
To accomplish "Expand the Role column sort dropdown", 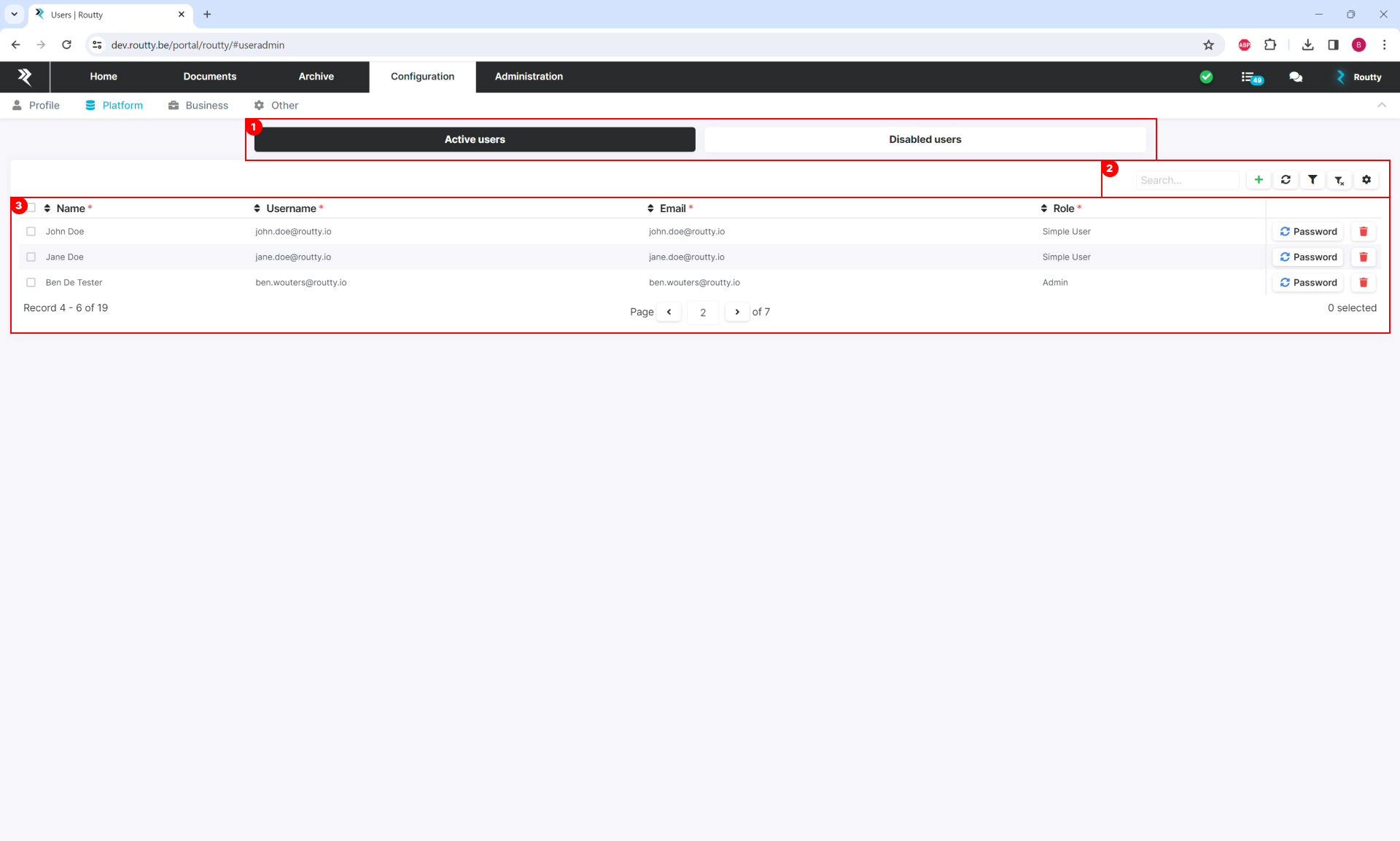I will click(1044, 208).
